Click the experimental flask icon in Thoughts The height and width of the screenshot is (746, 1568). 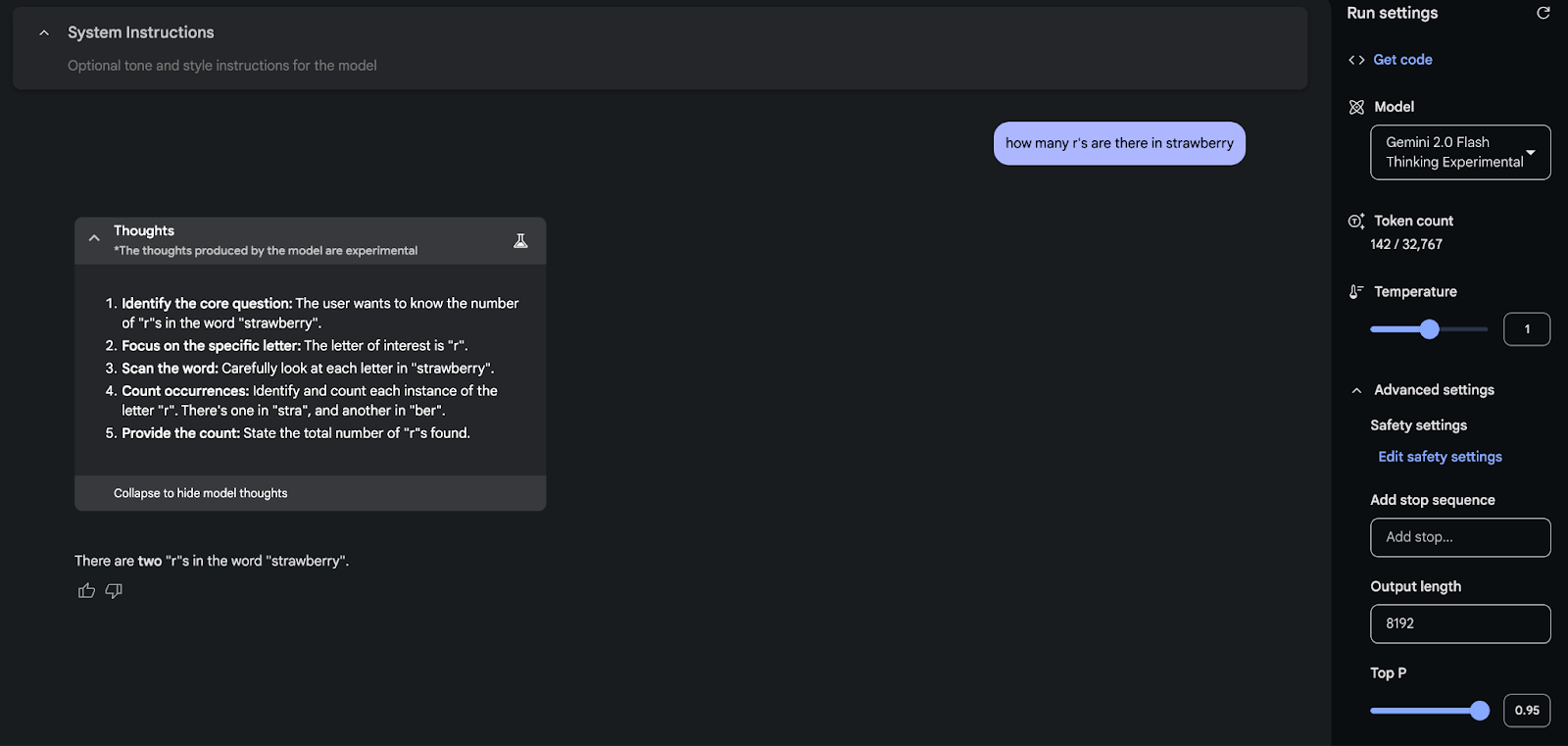tap(520, 241)
